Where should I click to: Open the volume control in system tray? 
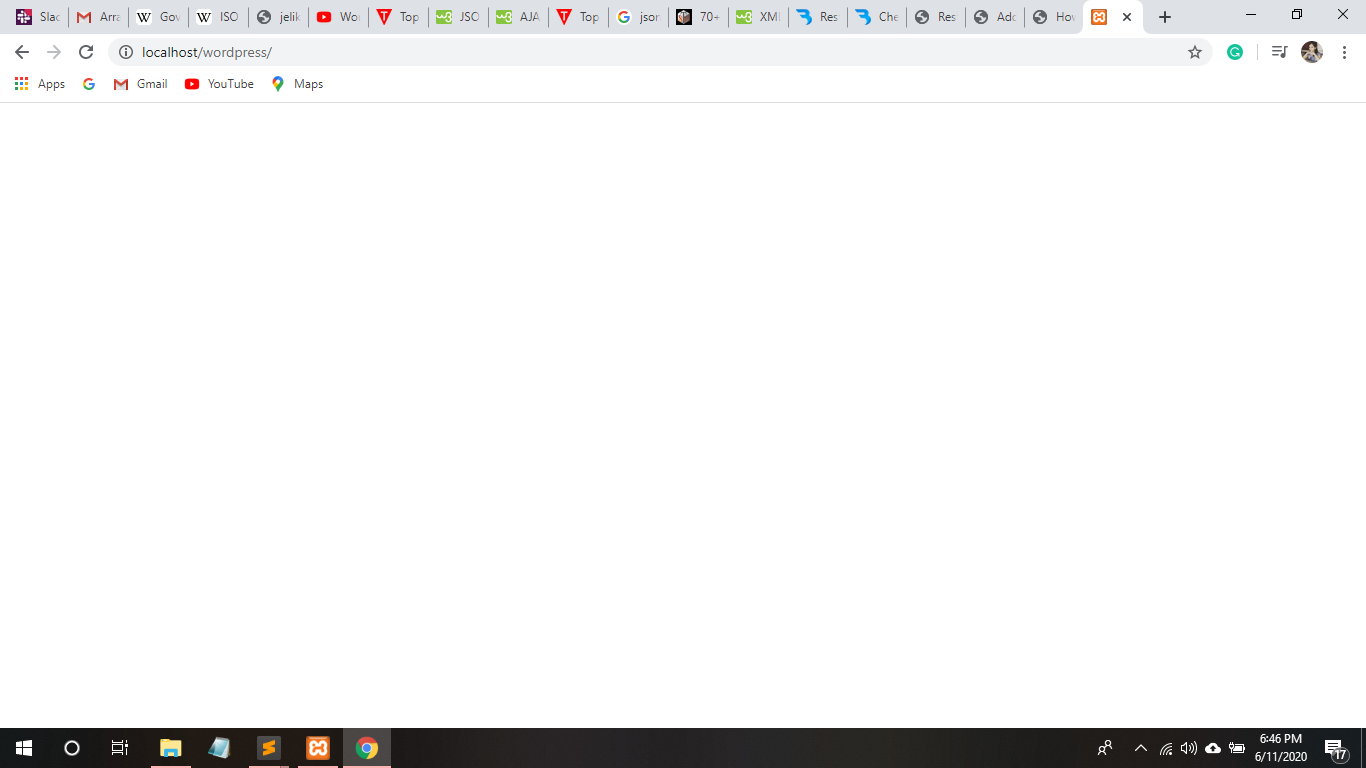pos(1189,748)
